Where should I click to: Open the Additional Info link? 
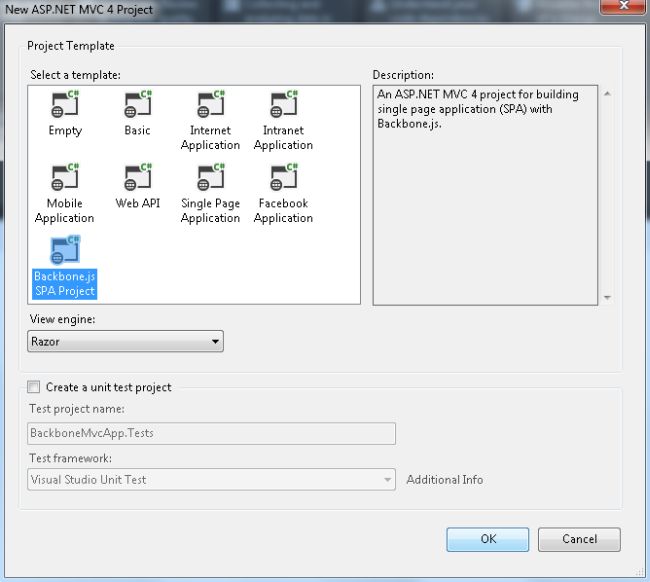444,480
